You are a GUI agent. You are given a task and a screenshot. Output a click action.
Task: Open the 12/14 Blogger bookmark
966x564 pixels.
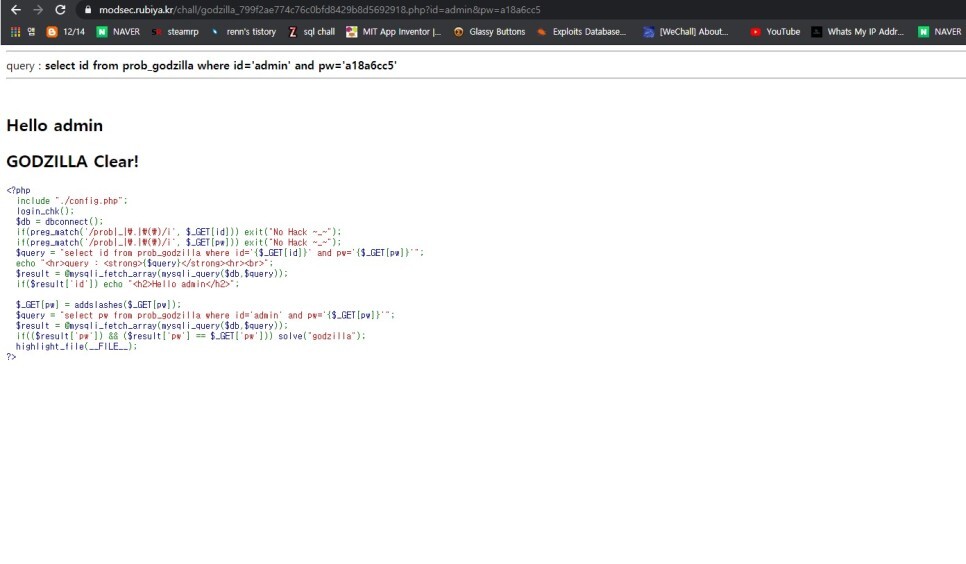[66, 31]
